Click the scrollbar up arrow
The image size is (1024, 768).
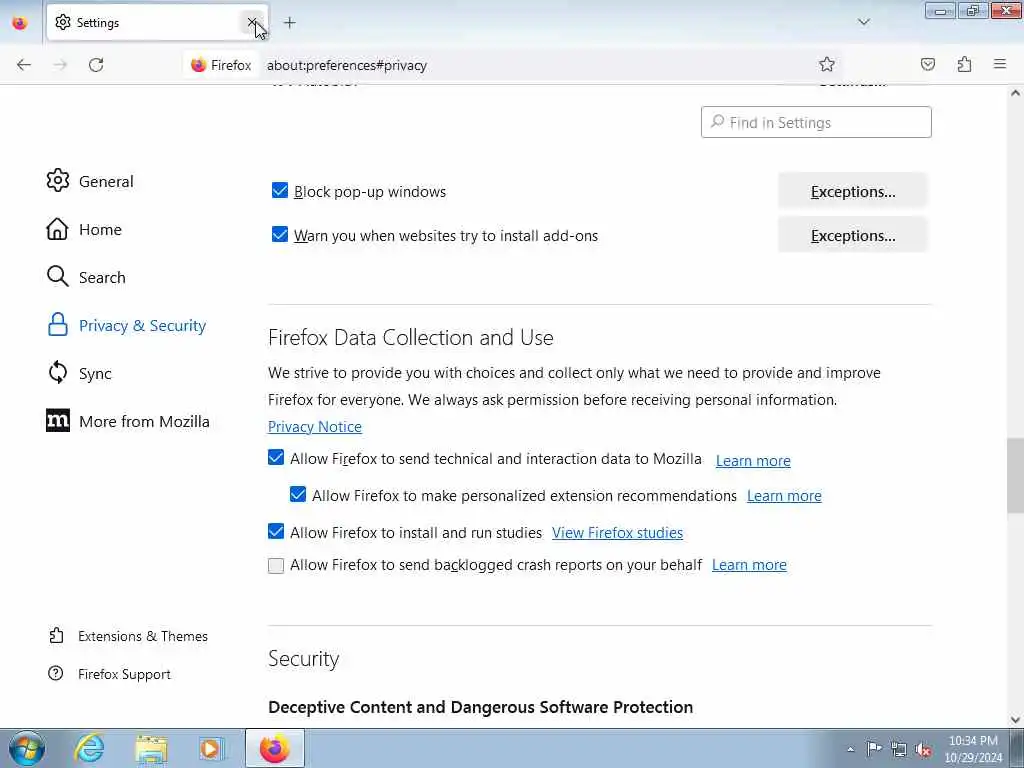[1015, 93]
